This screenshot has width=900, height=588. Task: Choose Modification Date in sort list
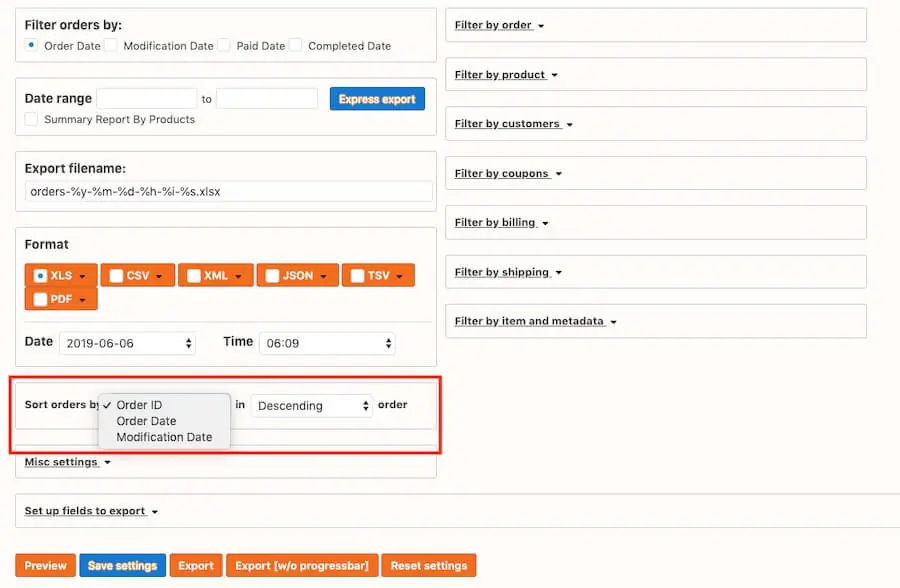[x=164, y=437]
